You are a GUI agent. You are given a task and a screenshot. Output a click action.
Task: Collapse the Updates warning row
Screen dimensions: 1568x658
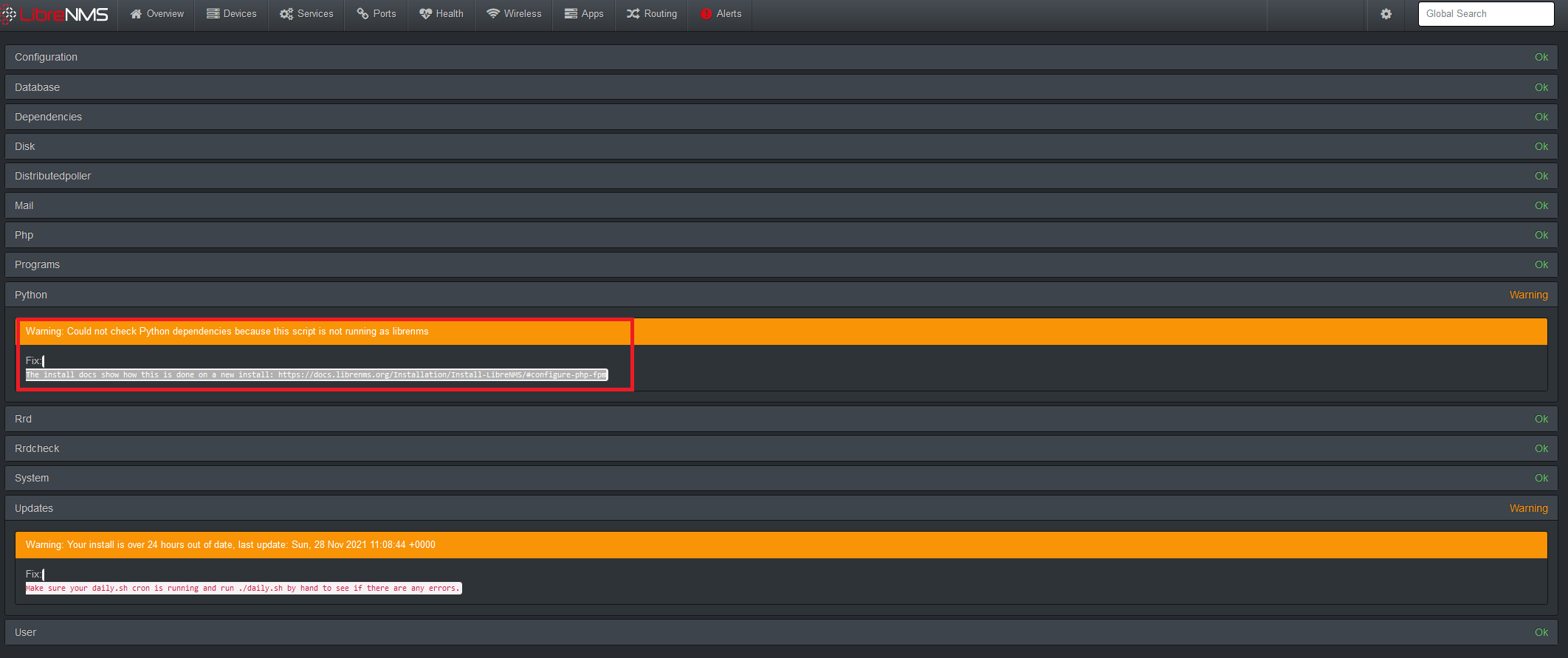coord(781,508)
